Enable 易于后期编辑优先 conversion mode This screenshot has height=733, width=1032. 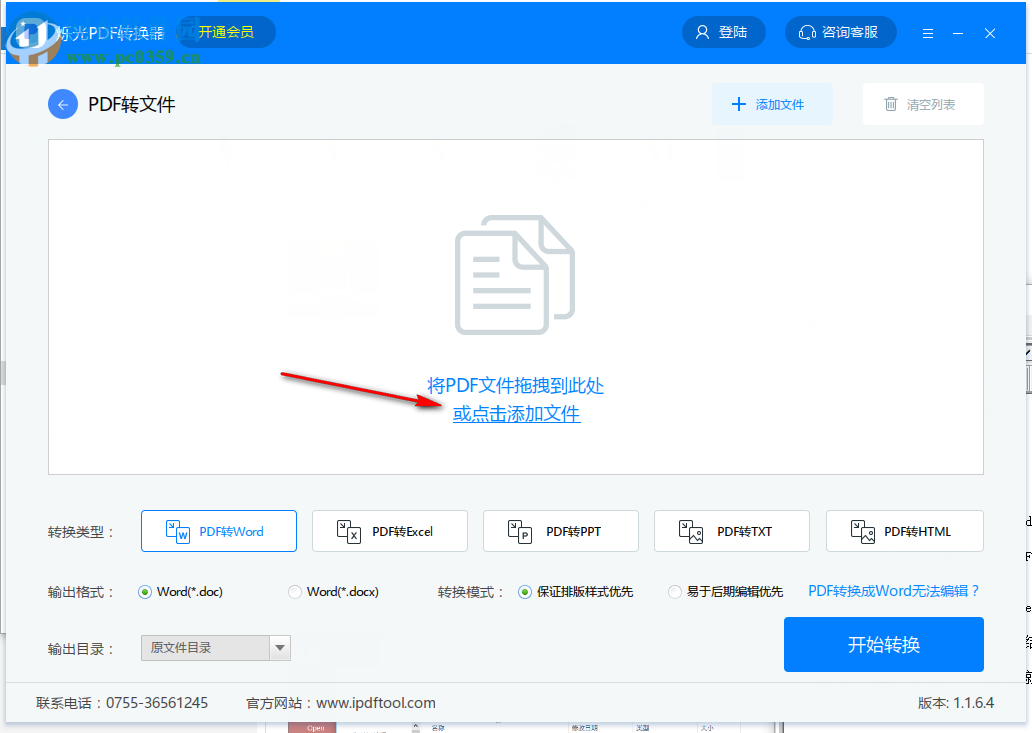click(x=675, y=592)
